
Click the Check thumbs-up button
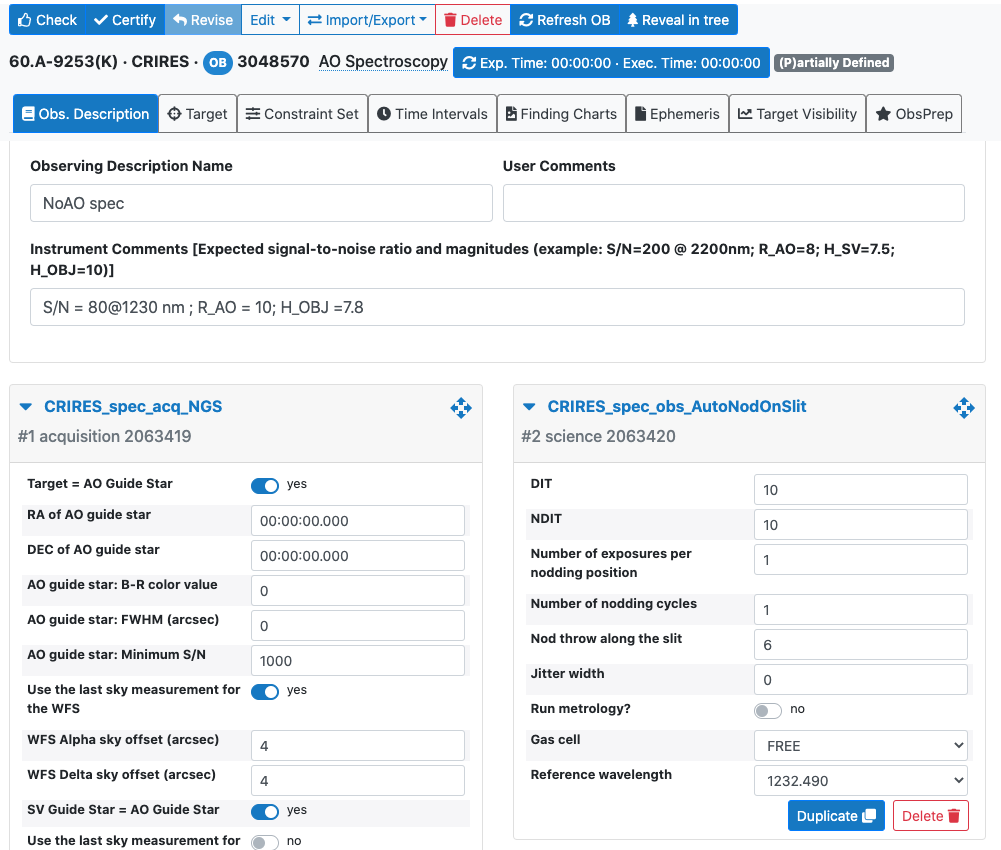tap(46, 20)
